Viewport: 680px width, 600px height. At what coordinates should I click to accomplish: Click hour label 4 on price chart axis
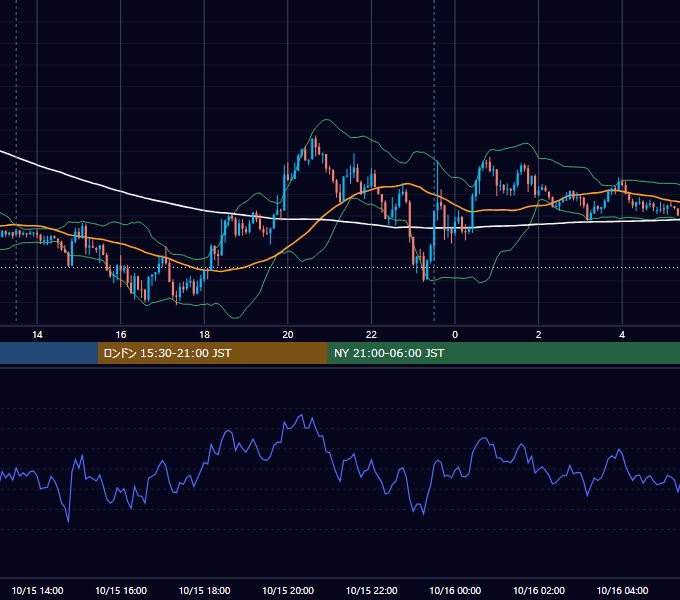(x=622, y=335)
